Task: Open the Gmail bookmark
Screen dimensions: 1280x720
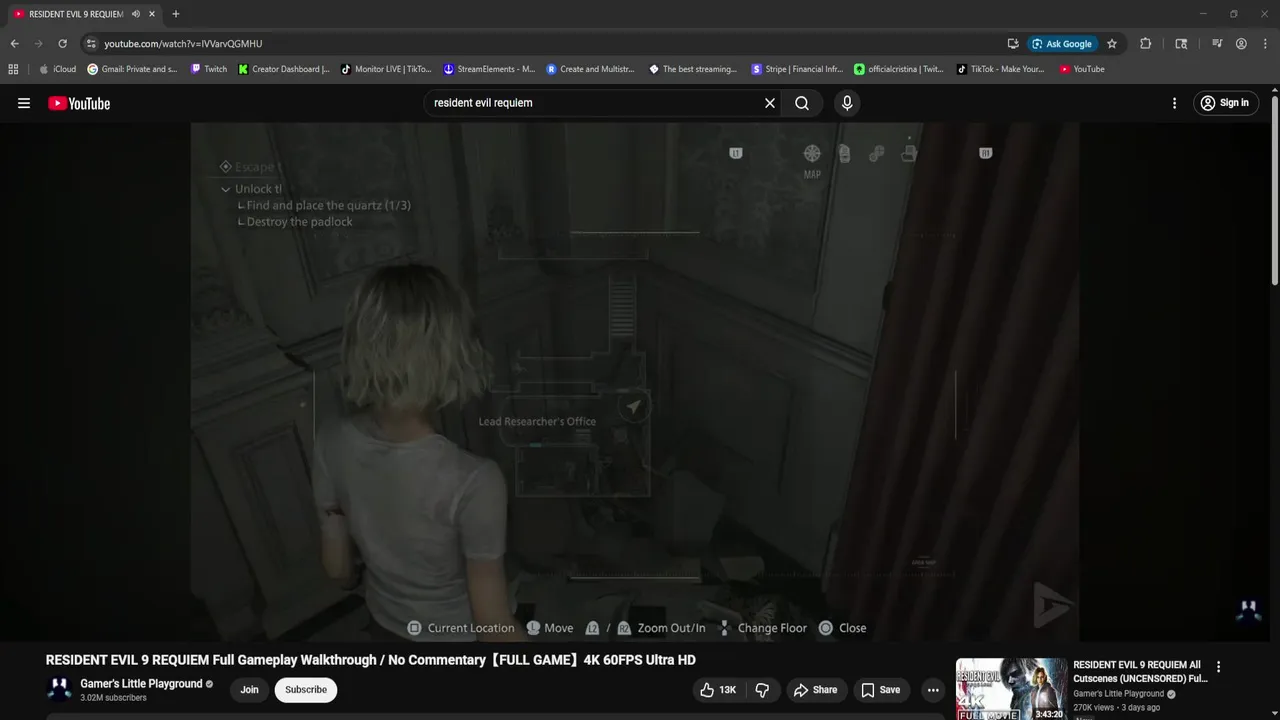Action: (132, 69)
